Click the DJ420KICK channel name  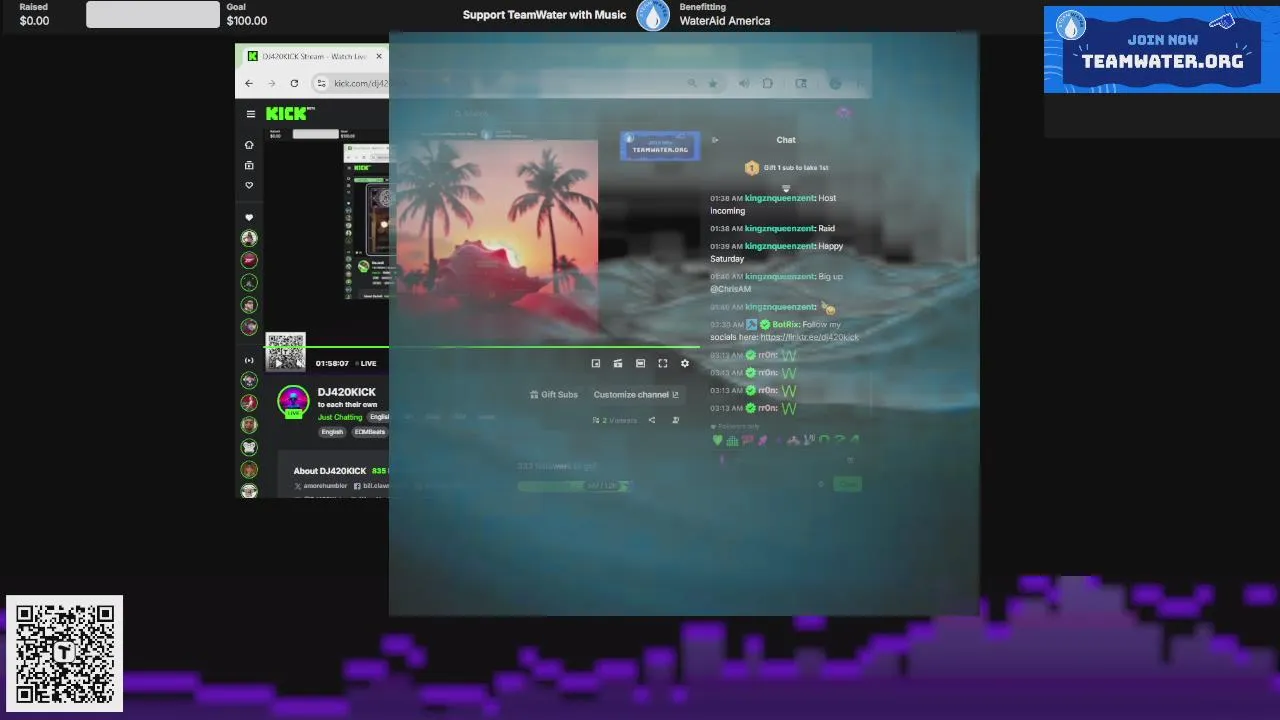[347, 392]
